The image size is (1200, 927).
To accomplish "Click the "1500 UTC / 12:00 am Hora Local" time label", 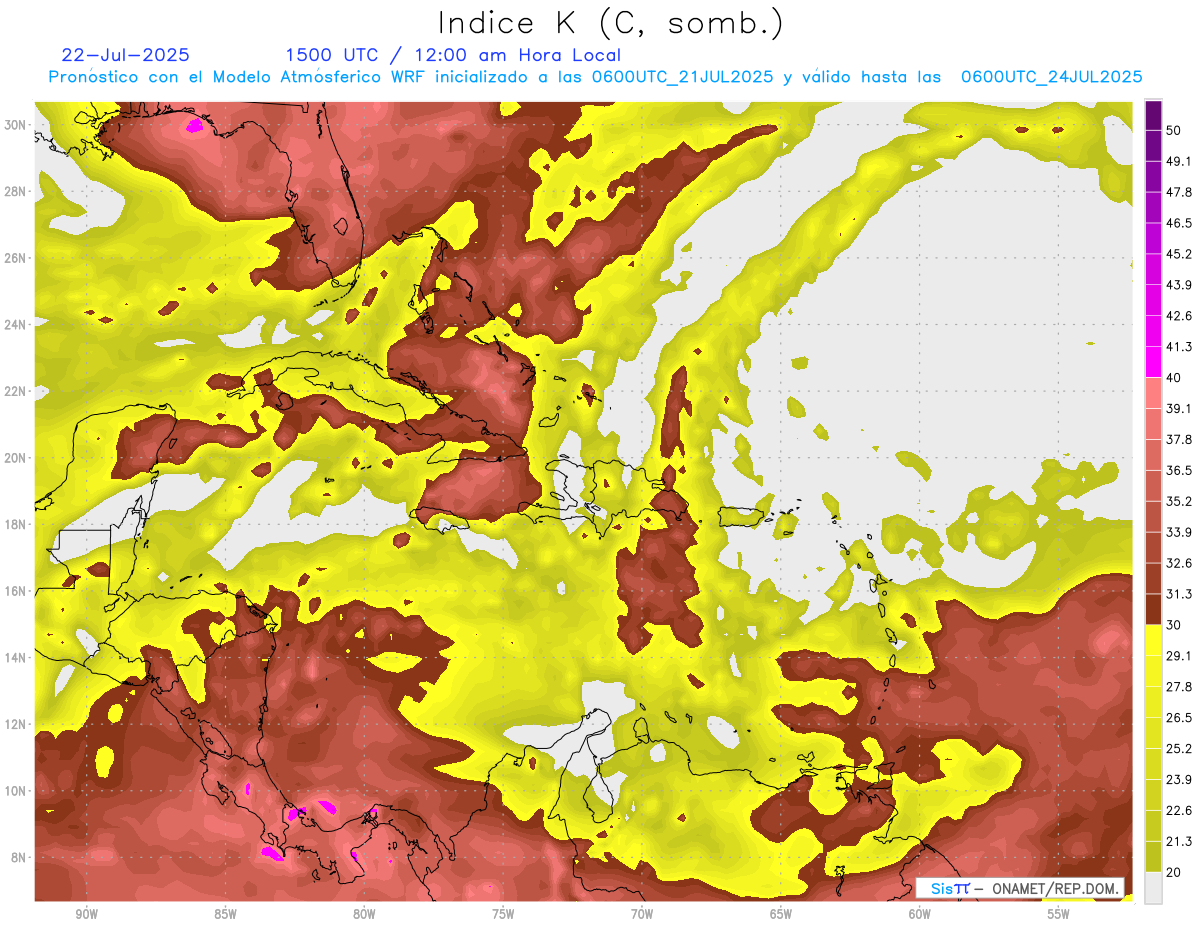I will (453, 55).
